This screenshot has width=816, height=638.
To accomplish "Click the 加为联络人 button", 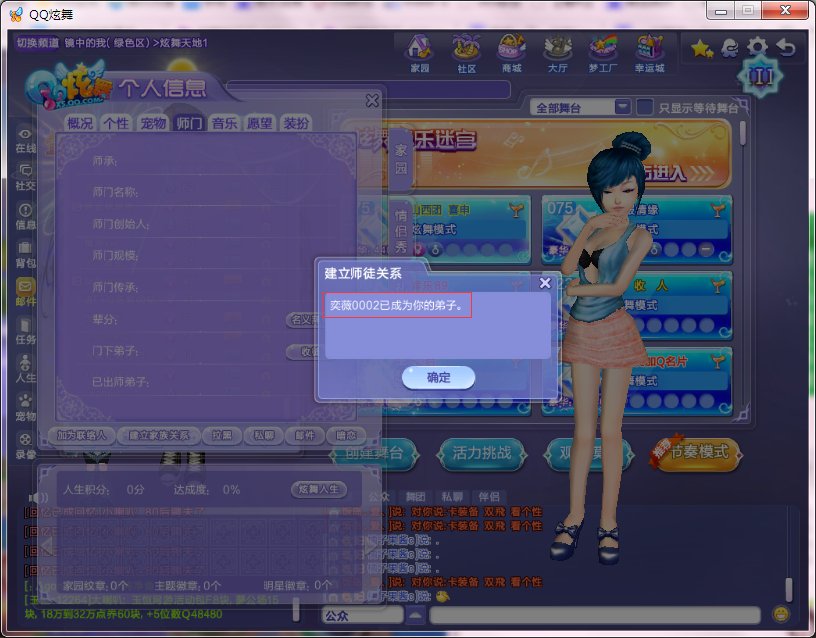I will pos(82,436).
